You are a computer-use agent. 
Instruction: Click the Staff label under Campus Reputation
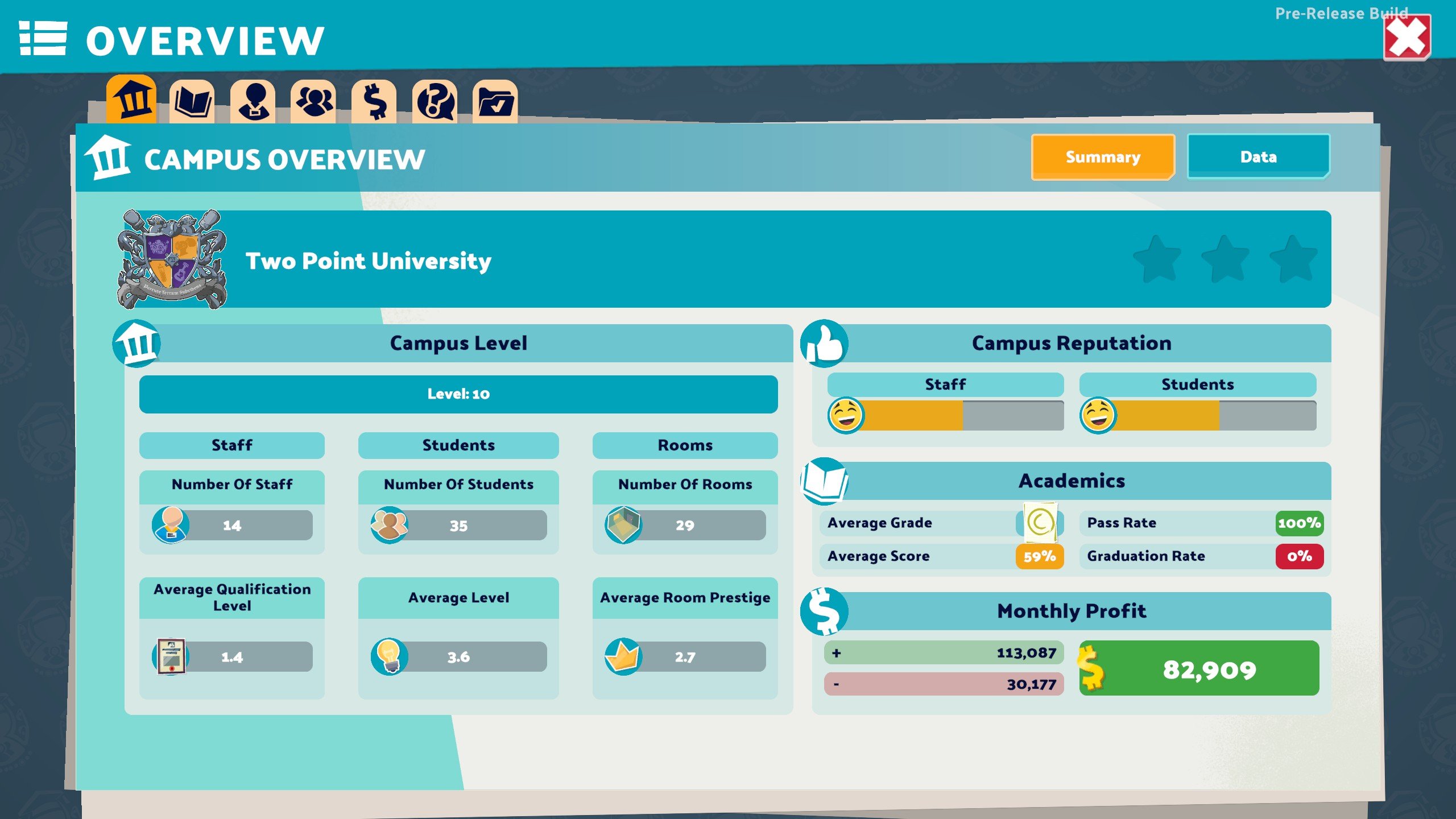[x=945, y=384]
